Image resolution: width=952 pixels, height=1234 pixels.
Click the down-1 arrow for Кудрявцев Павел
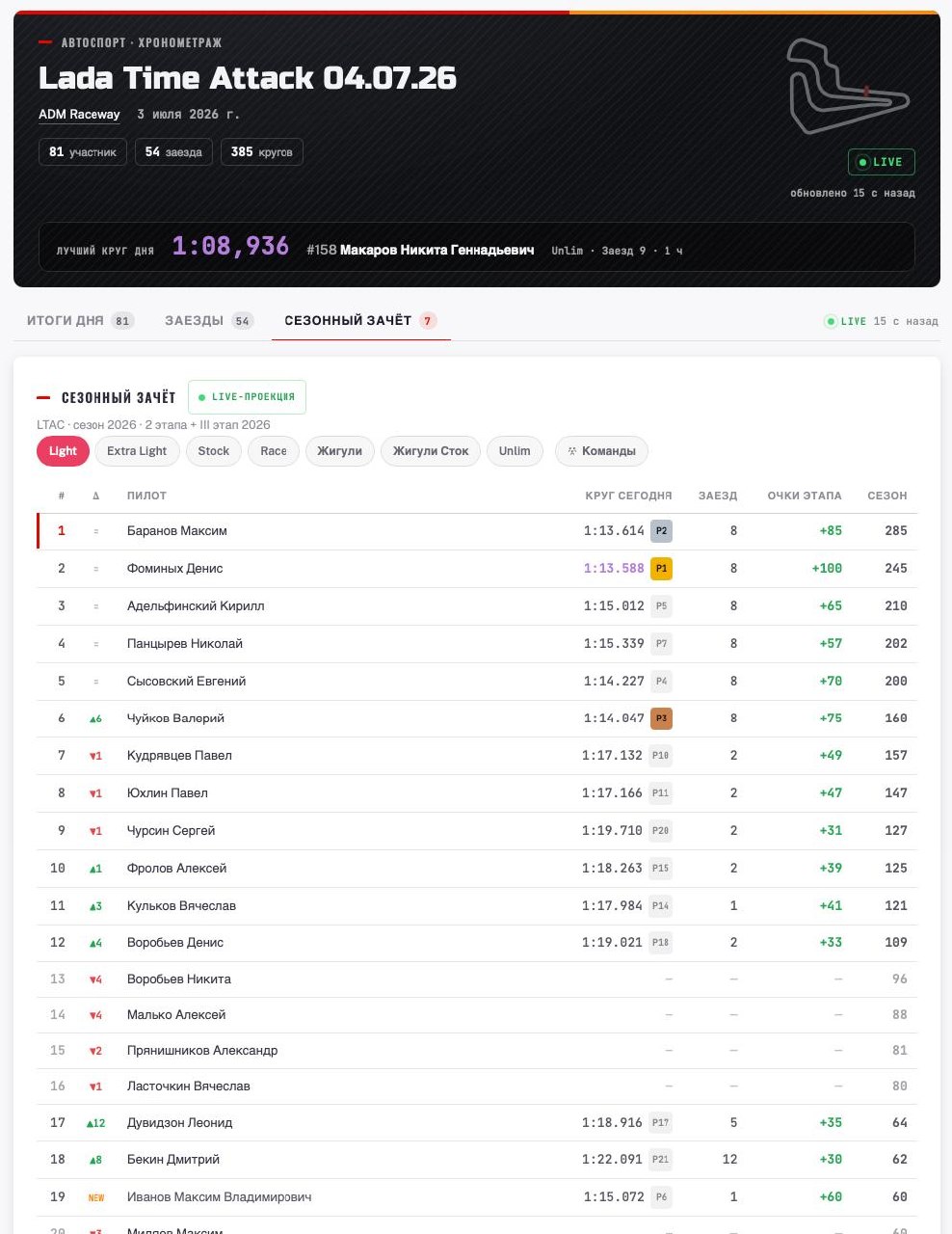click(95, 756)
